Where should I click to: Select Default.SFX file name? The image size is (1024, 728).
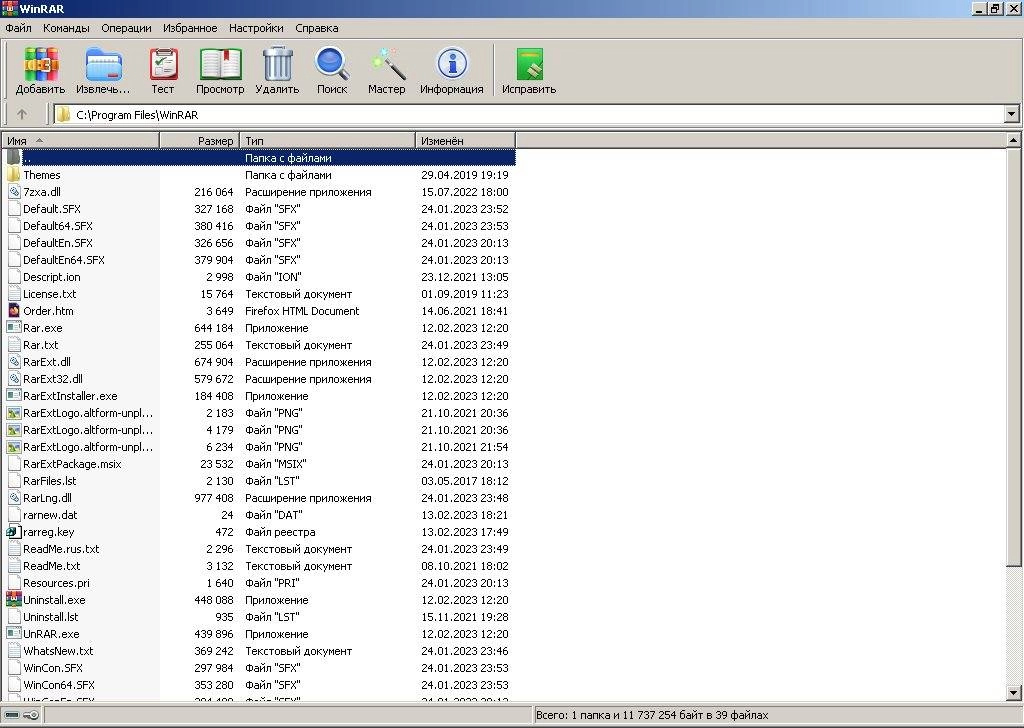point(52,209)
